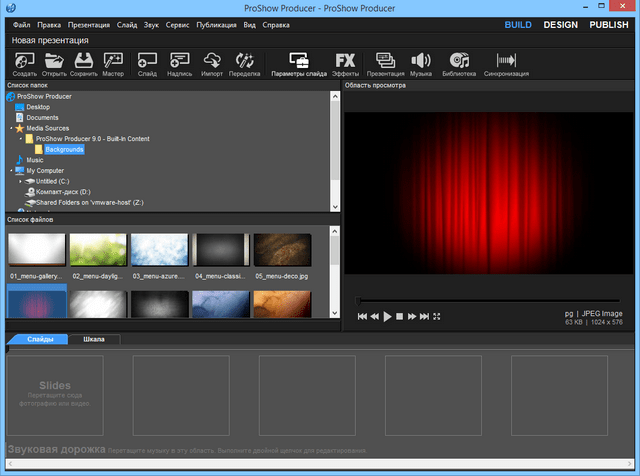Click the preview seek slider handle

359,300
